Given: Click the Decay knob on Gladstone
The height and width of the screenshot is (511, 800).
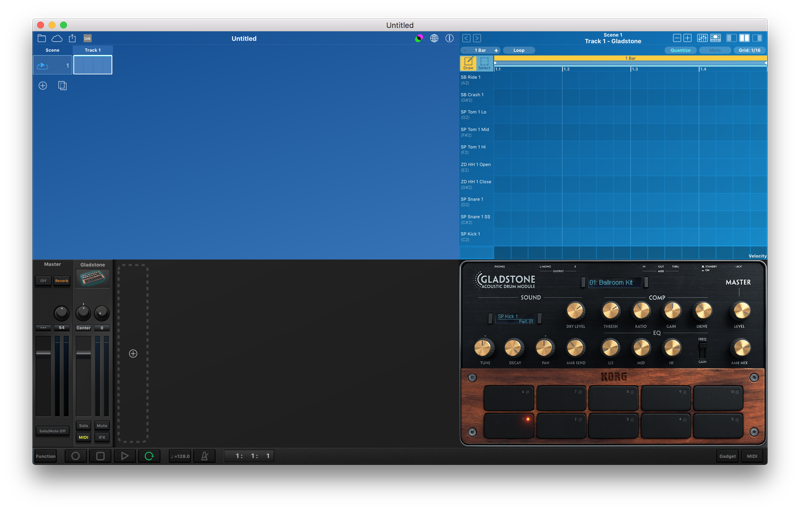Looking at the screenshot, I should click(x=514, y=348).
